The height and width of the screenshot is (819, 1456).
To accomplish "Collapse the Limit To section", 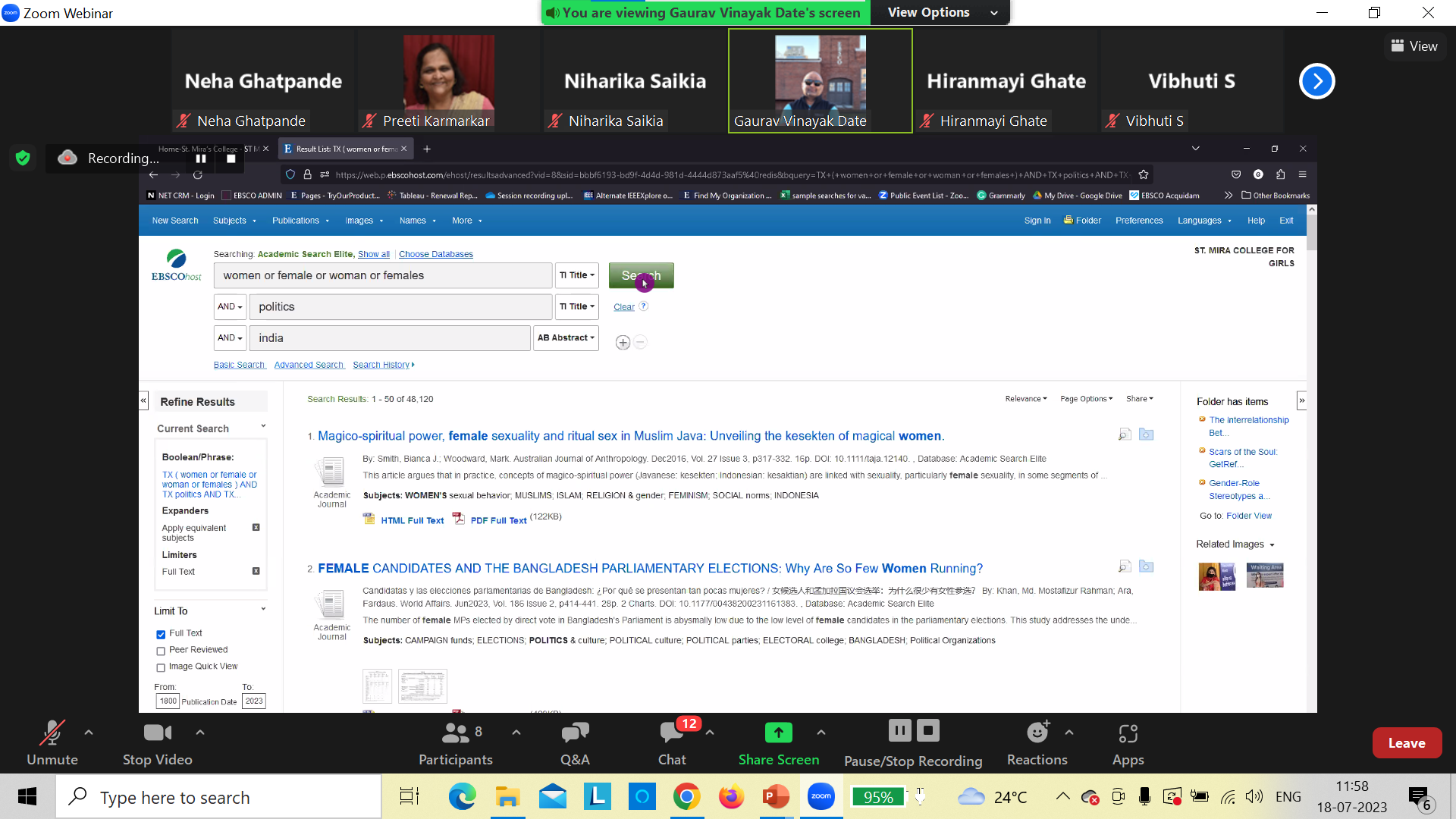I will 263,609.
